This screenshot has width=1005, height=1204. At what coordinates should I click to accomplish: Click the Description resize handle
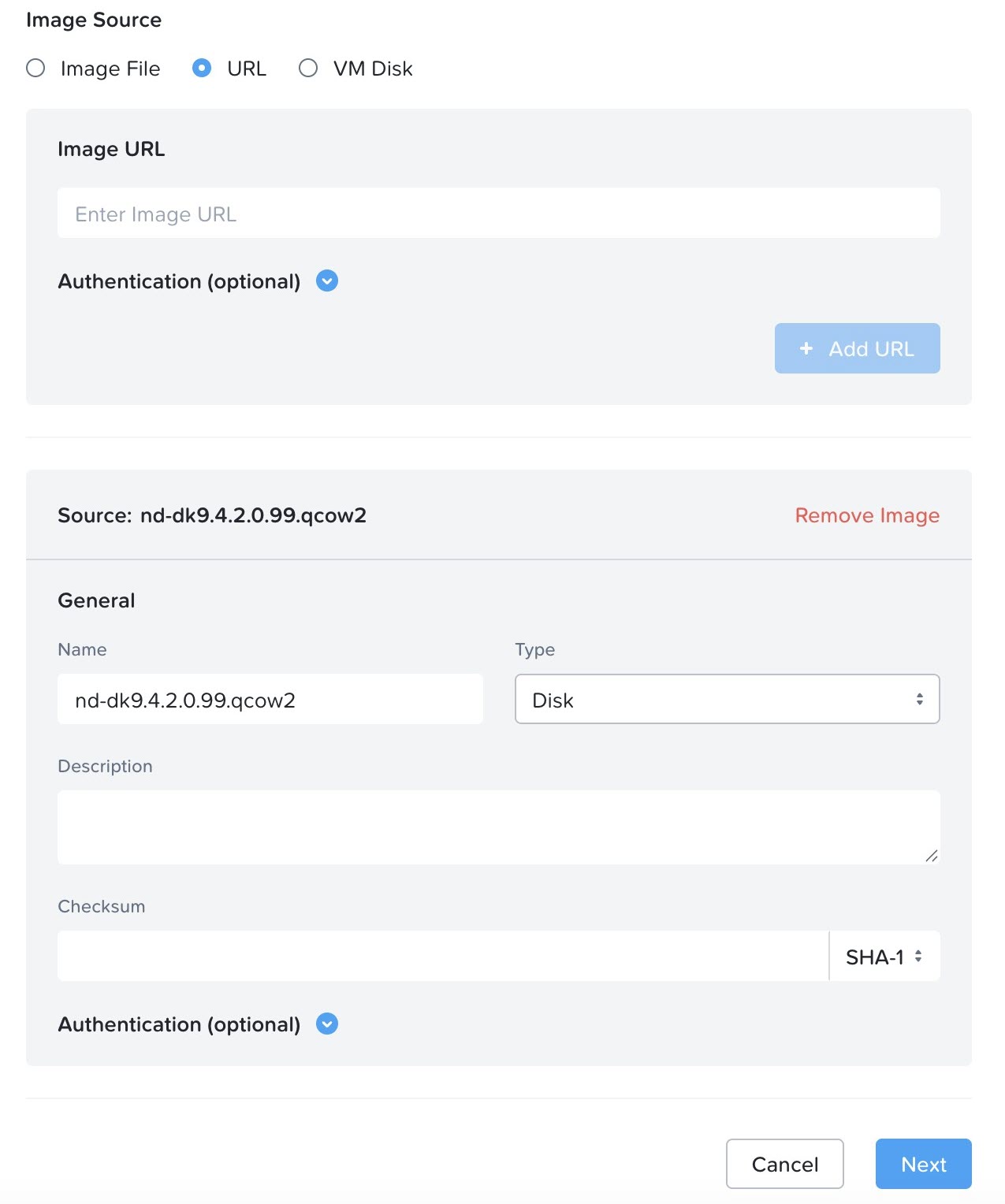[x=932, y=856]
